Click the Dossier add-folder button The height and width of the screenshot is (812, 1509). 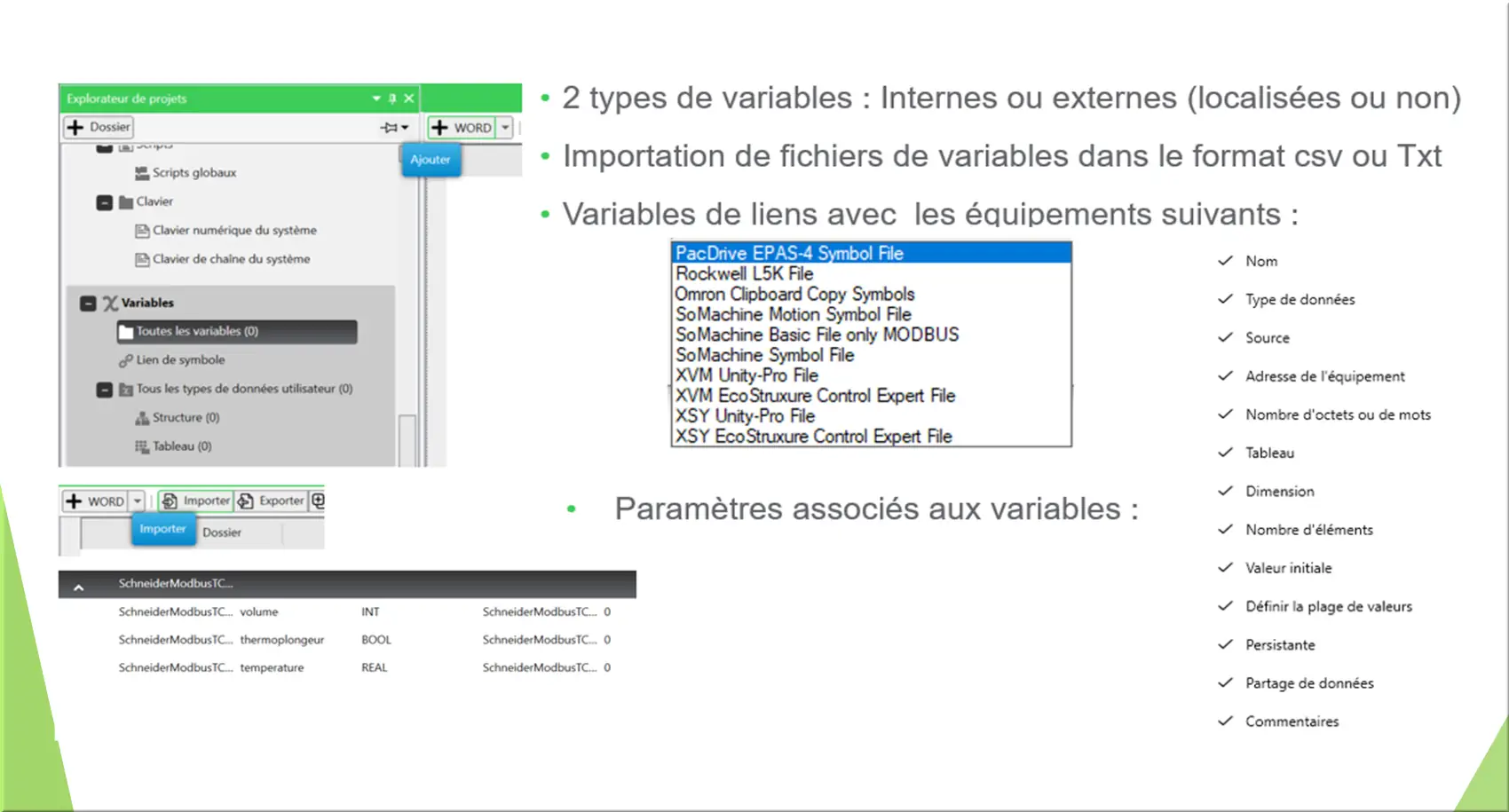point(99,127)
